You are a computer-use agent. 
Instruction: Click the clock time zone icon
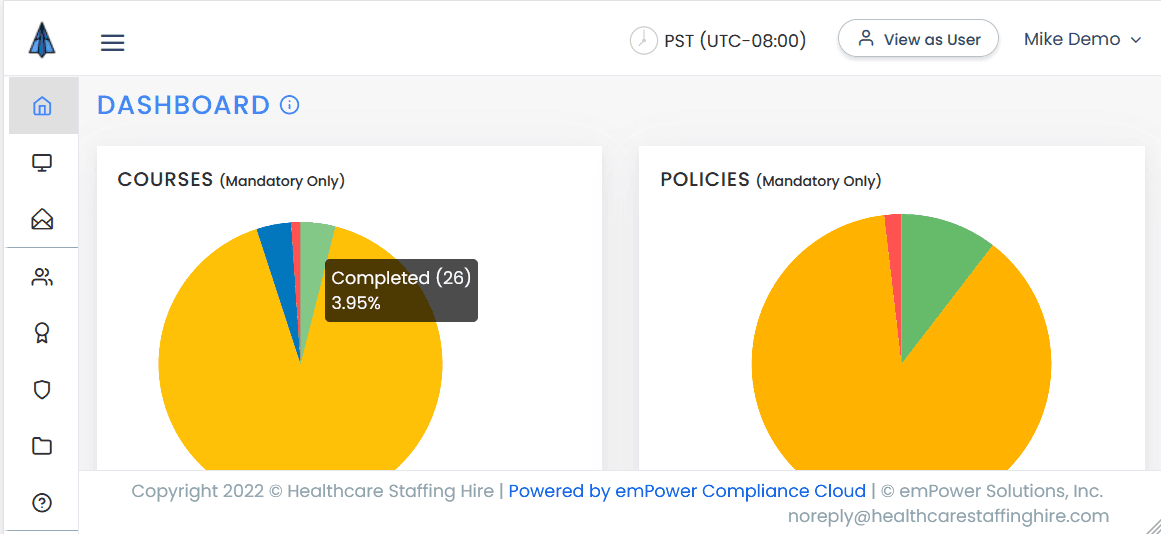[x=643, y=41]
